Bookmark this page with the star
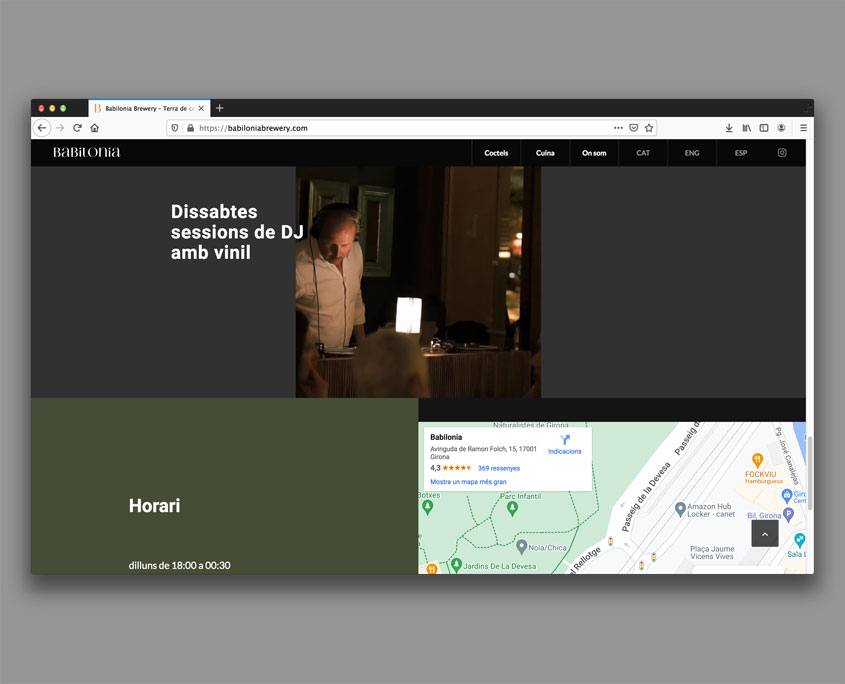 click(649, 128)
